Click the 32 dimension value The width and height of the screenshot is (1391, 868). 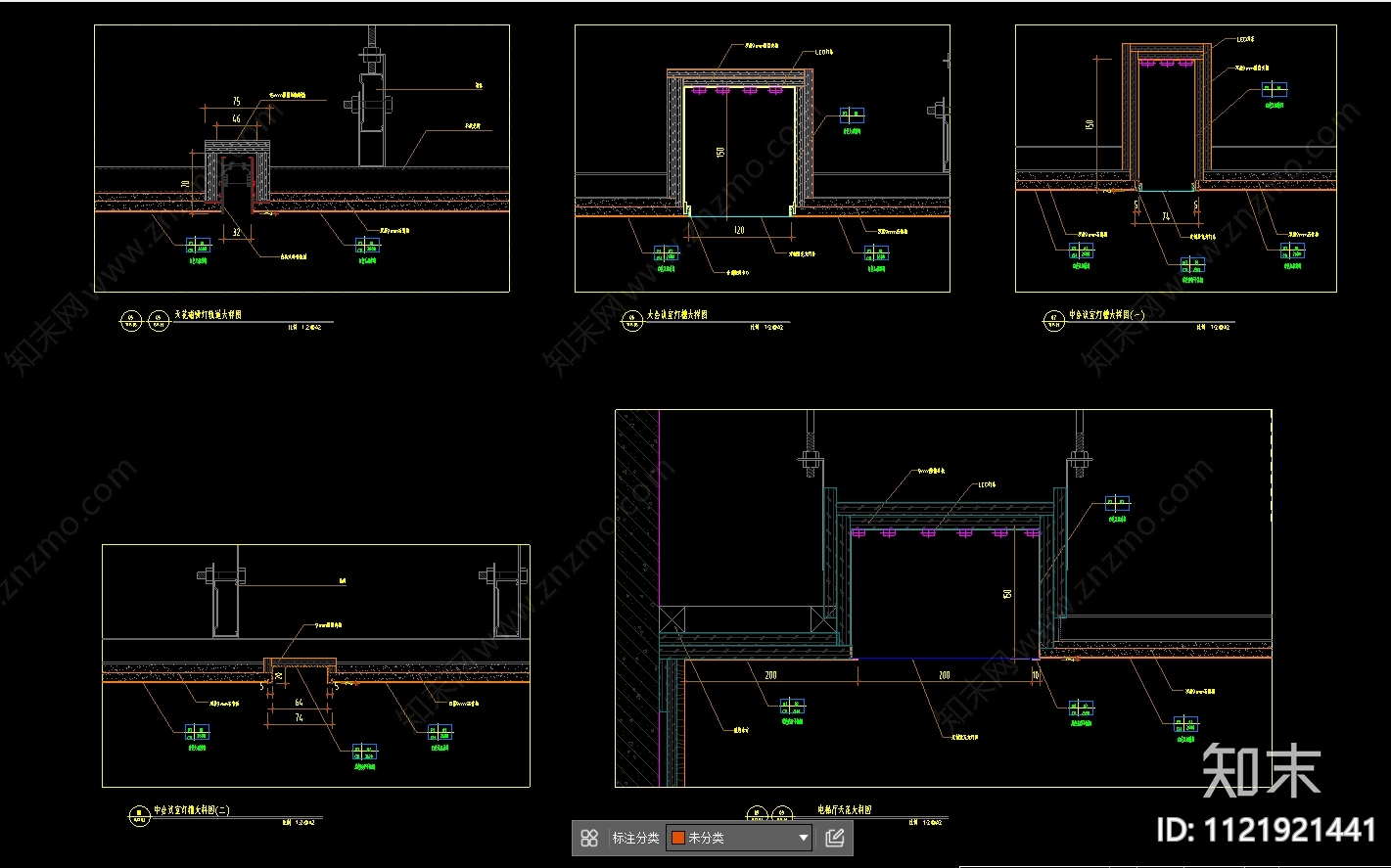tap(236, 232)
